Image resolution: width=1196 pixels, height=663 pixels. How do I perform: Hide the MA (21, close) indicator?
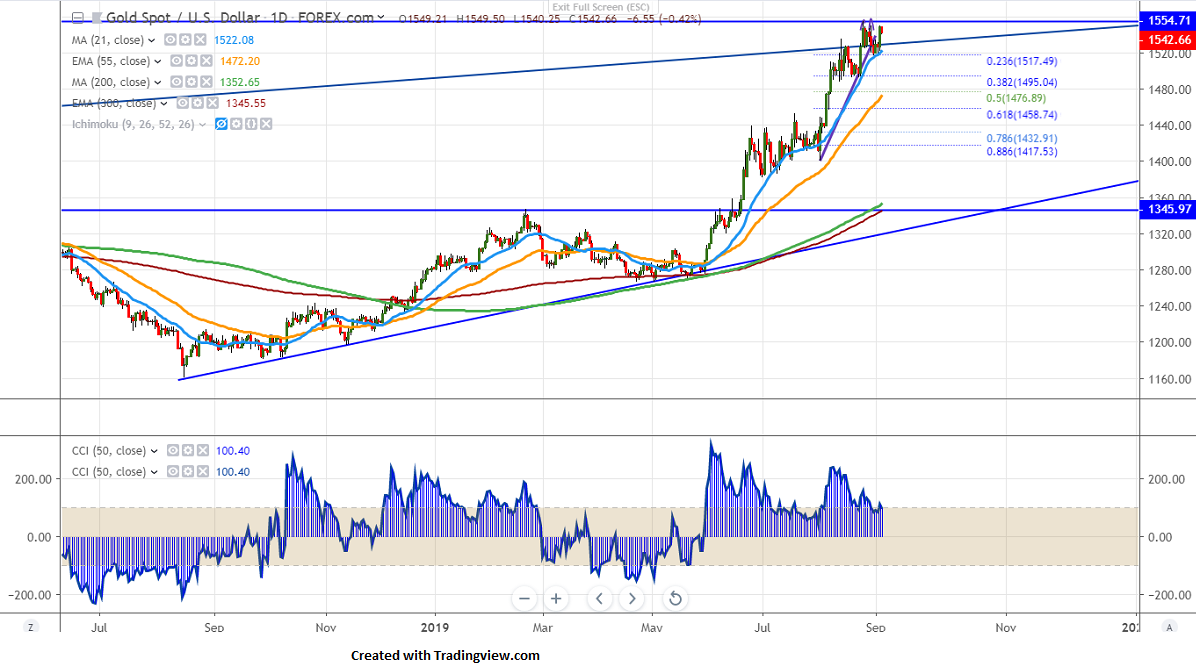(x=171, y=40)
